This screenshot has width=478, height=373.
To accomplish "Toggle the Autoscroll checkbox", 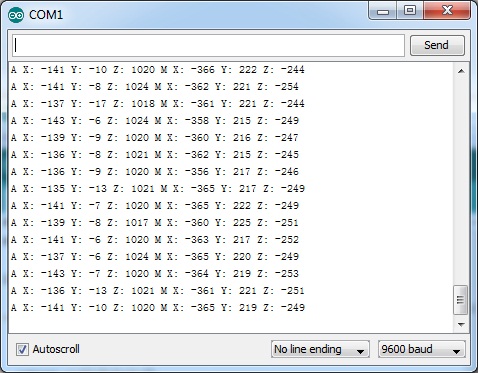I will pos(22,349).
